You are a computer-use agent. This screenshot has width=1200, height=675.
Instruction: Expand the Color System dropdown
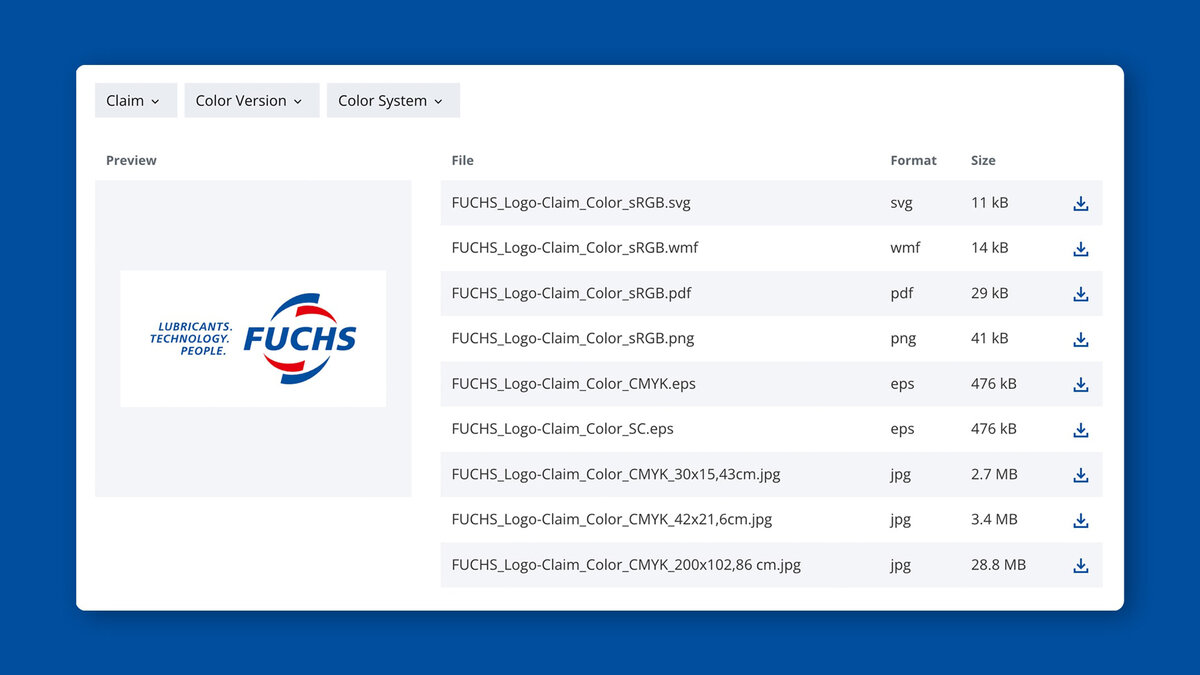point(393,100)
